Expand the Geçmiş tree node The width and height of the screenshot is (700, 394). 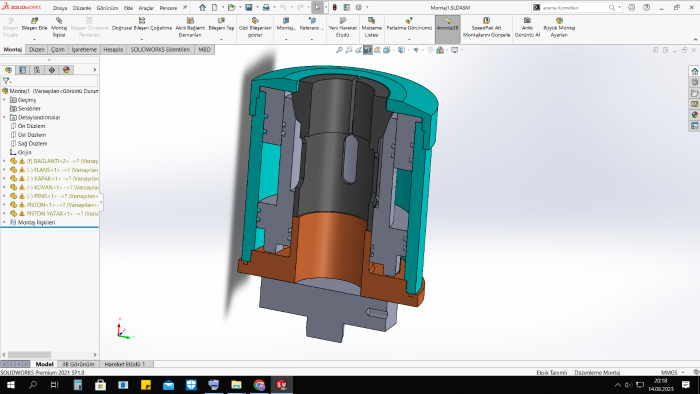[4, 100]
